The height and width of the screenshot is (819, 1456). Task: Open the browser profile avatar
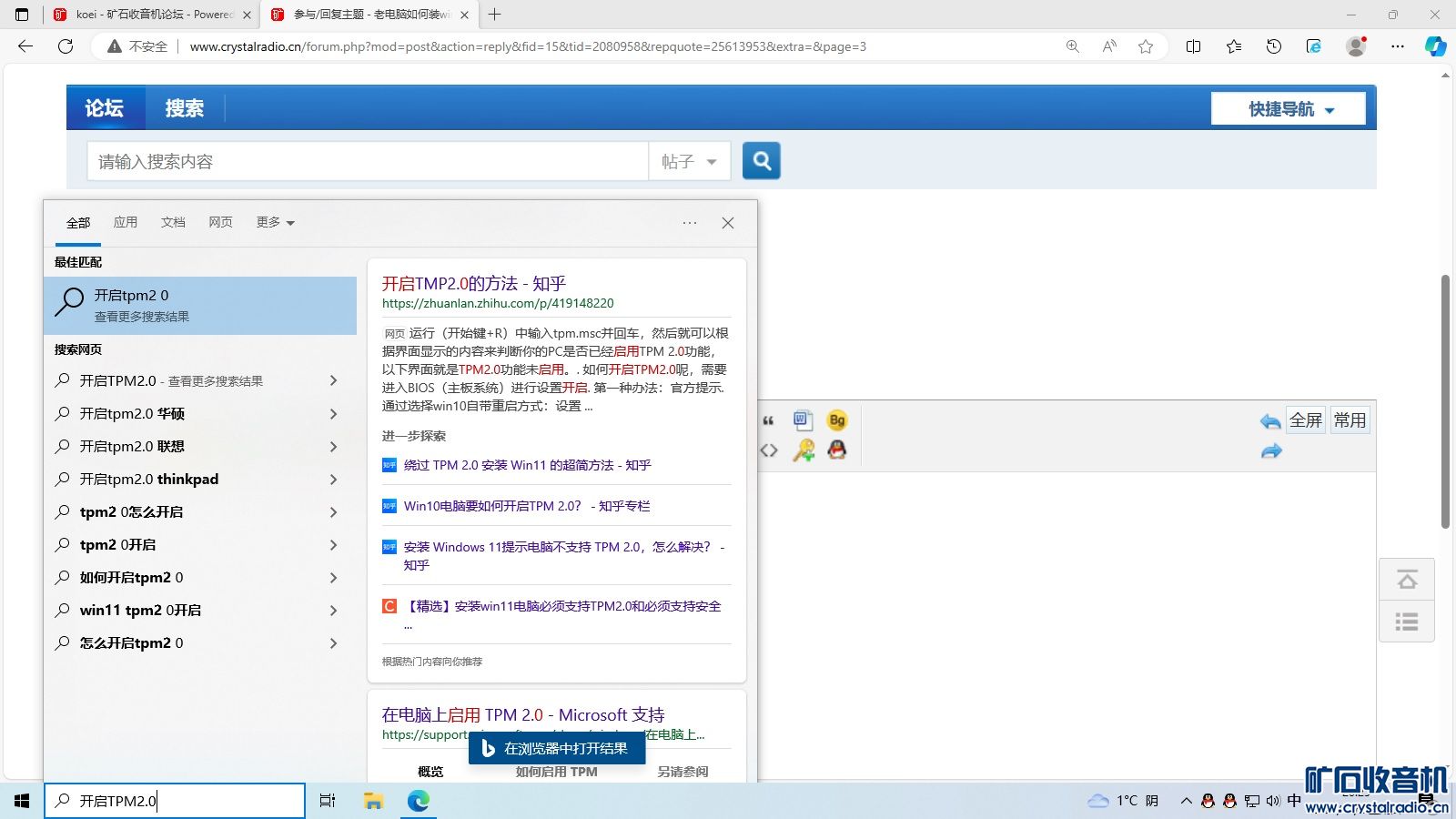pyautogui.click(x=1356, y=46)
